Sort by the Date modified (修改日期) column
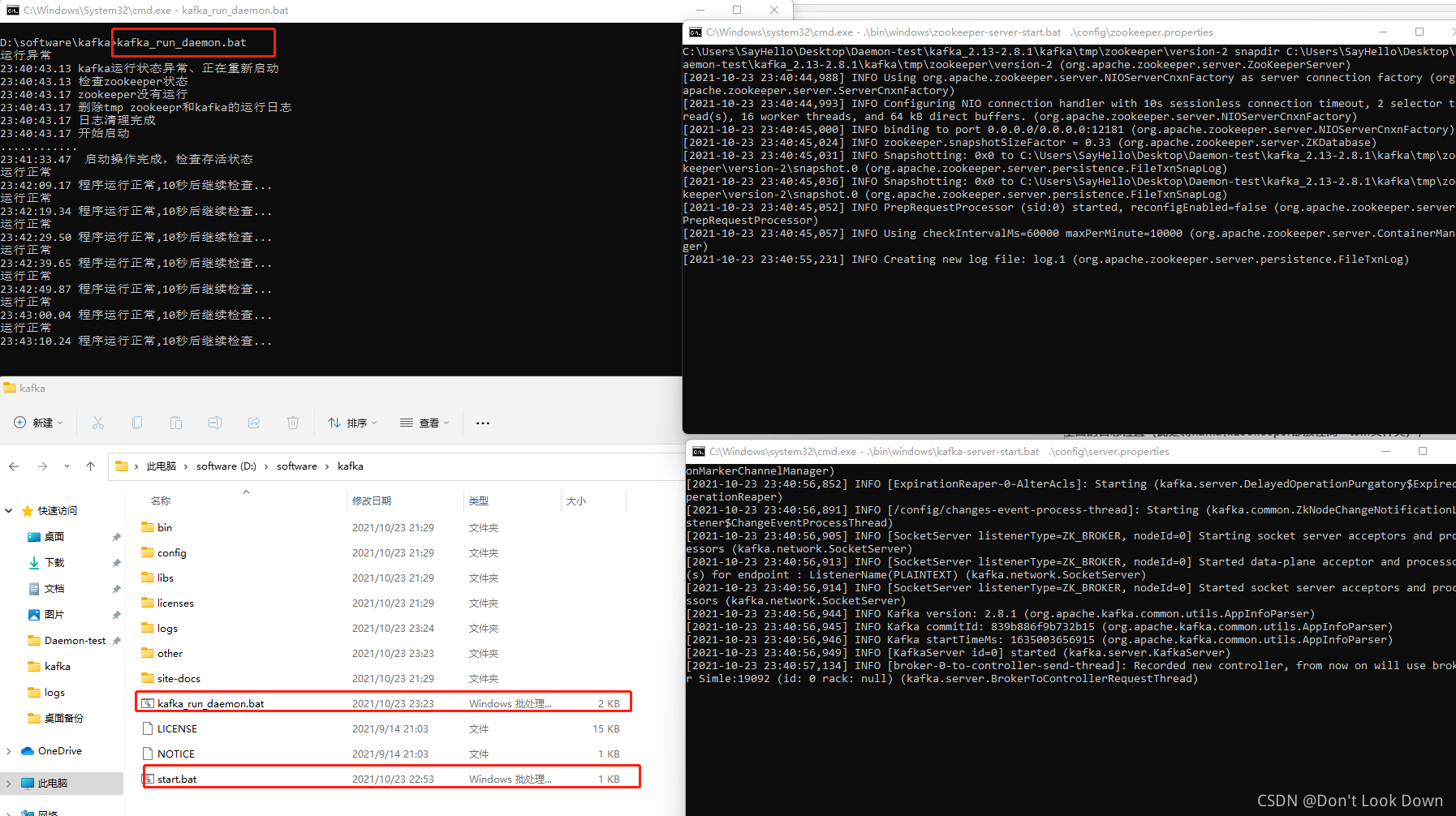This screenshot has height=816, width=1456. (372, 500)
